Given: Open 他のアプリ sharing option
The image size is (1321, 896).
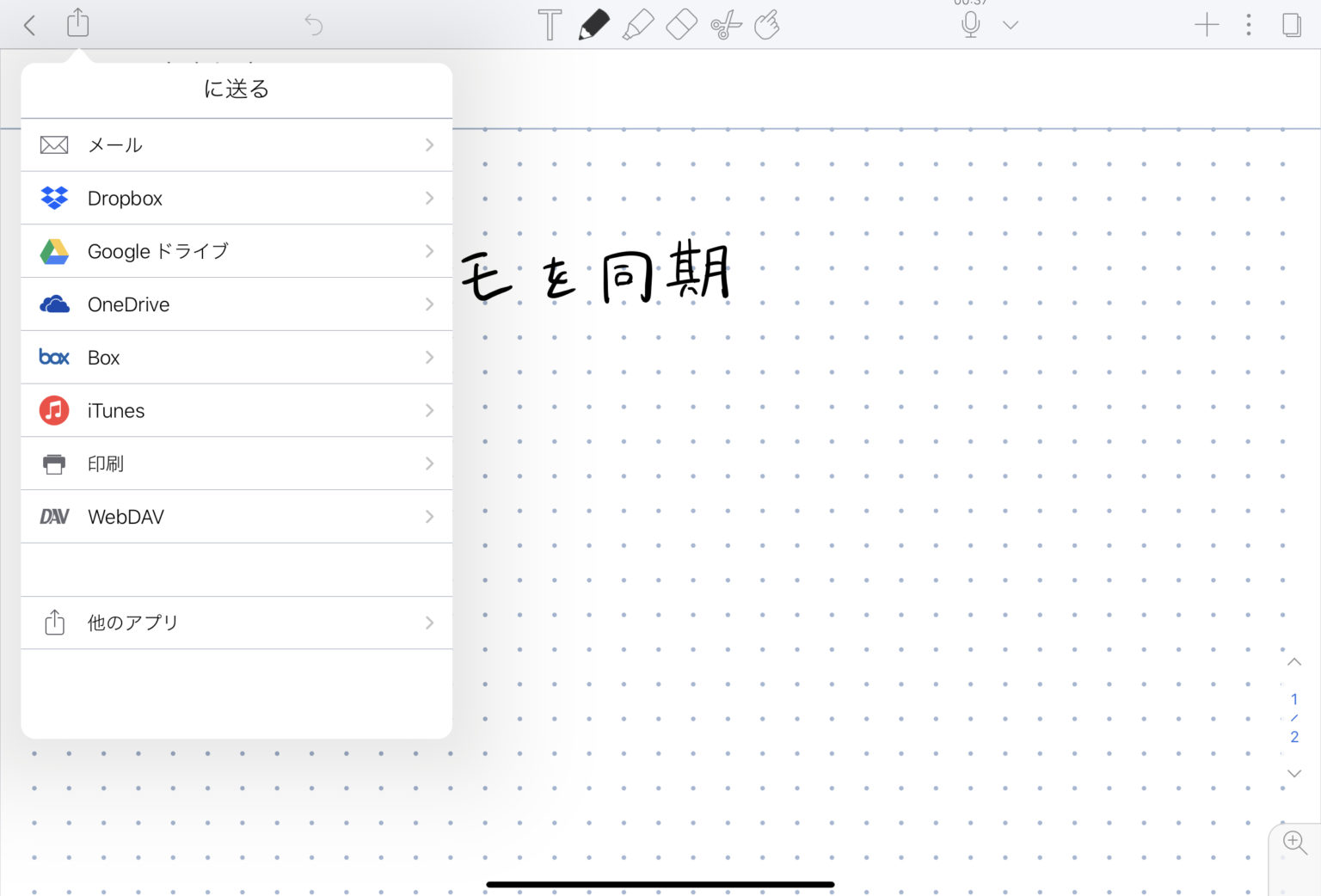Looking at the screenshot, I should coord(237,623).
